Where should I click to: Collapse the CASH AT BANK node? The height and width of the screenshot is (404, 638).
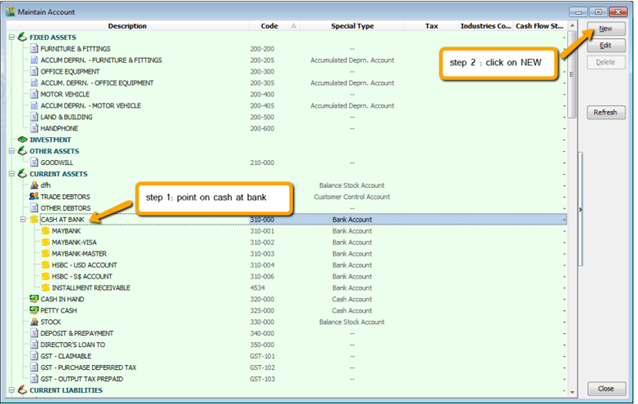(x=23, y=219)
